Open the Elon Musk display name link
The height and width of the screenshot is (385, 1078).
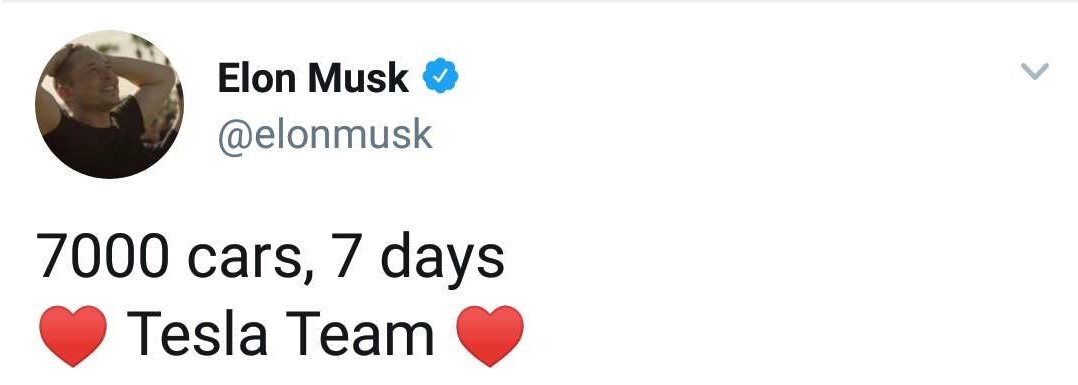[313, 78]
